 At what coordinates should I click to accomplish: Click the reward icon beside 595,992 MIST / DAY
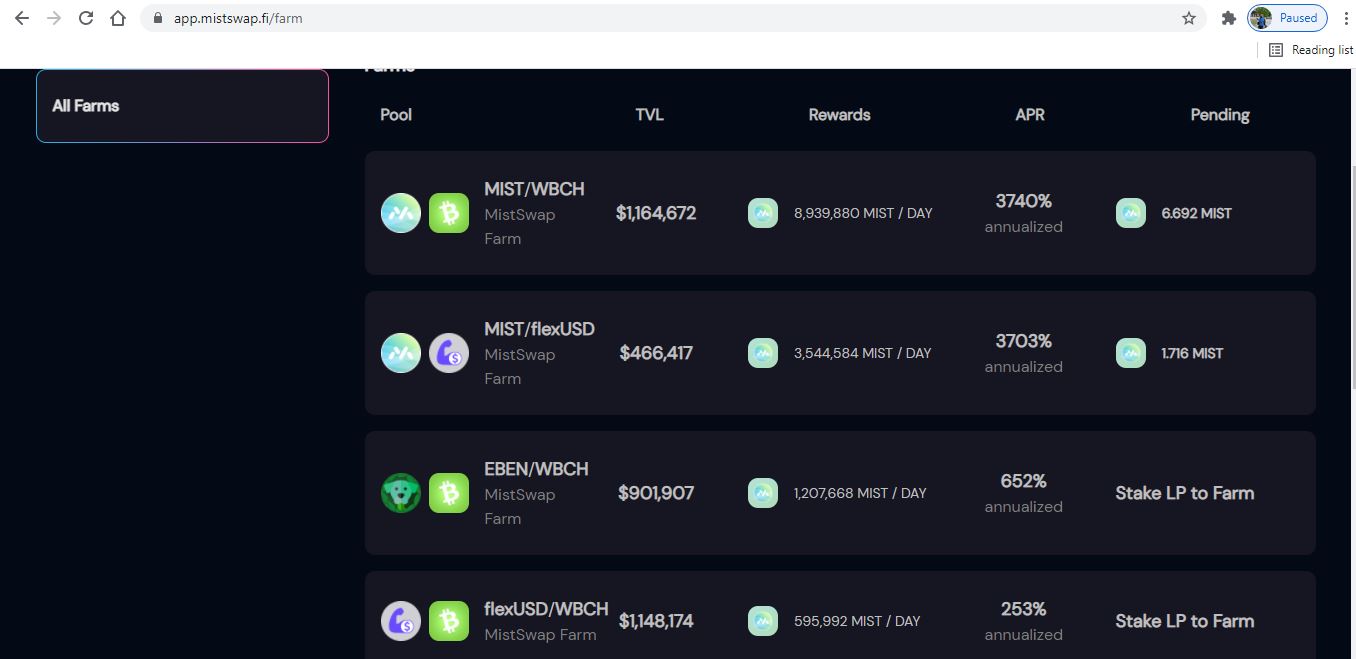click(x=763, y=621)
